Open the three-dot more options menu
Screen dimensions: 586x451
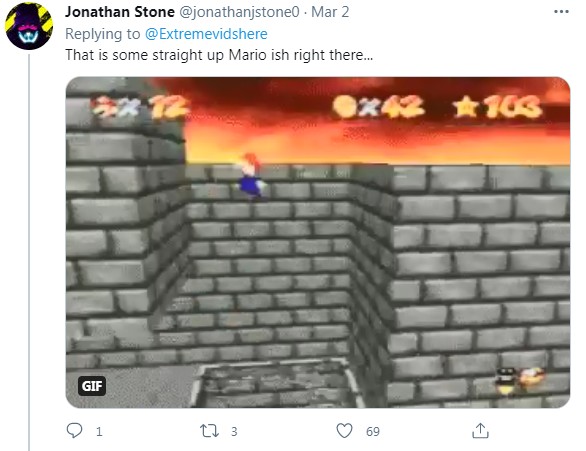click(561, 12)
